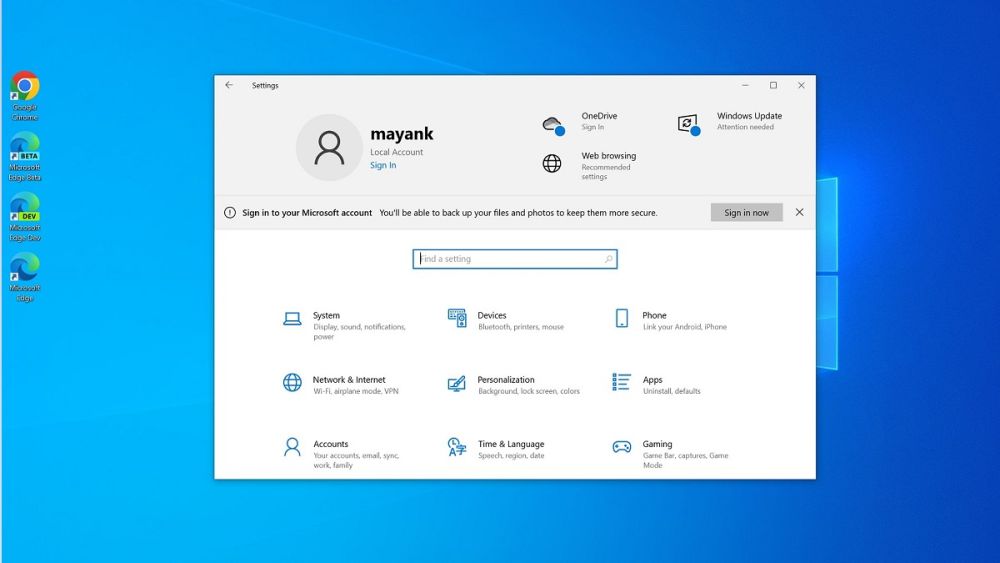
Task: Open the Phone category label
Action: [x=654, y=315]
